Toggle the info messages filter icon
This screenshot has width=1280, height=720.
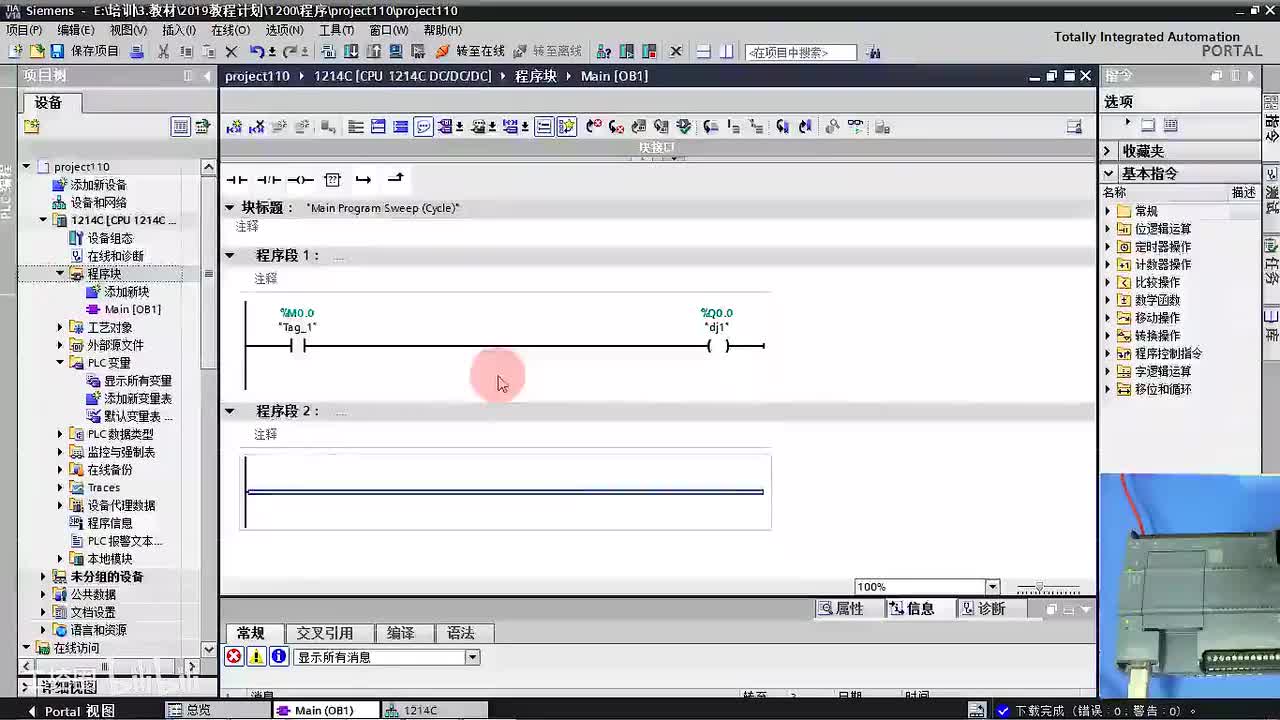point(279,657)
